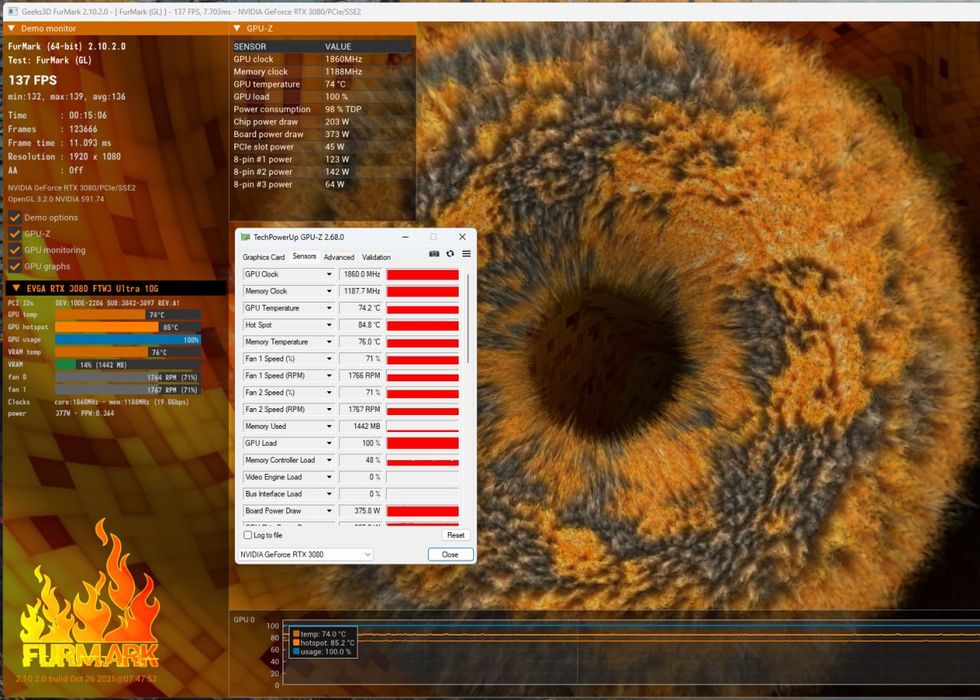Open the Board Power Draw dropdown
Image resolution: width=980 pixels, height=700 pixels.
pos(329,511)
